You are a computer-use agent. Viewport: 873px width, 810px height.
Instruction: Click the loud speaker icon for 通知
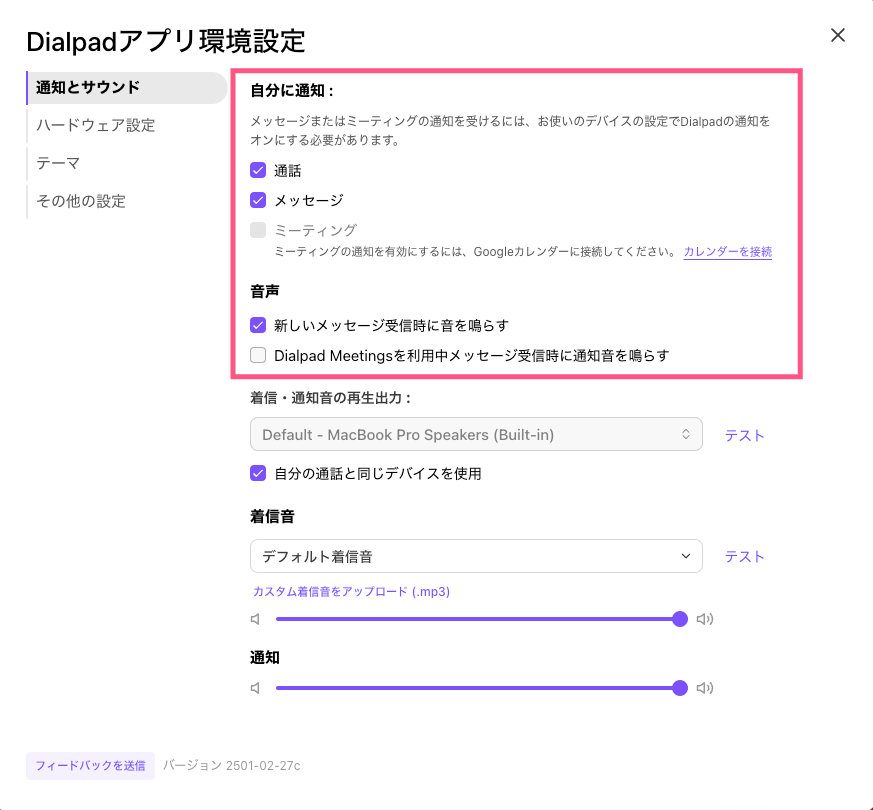click(705, 688)
